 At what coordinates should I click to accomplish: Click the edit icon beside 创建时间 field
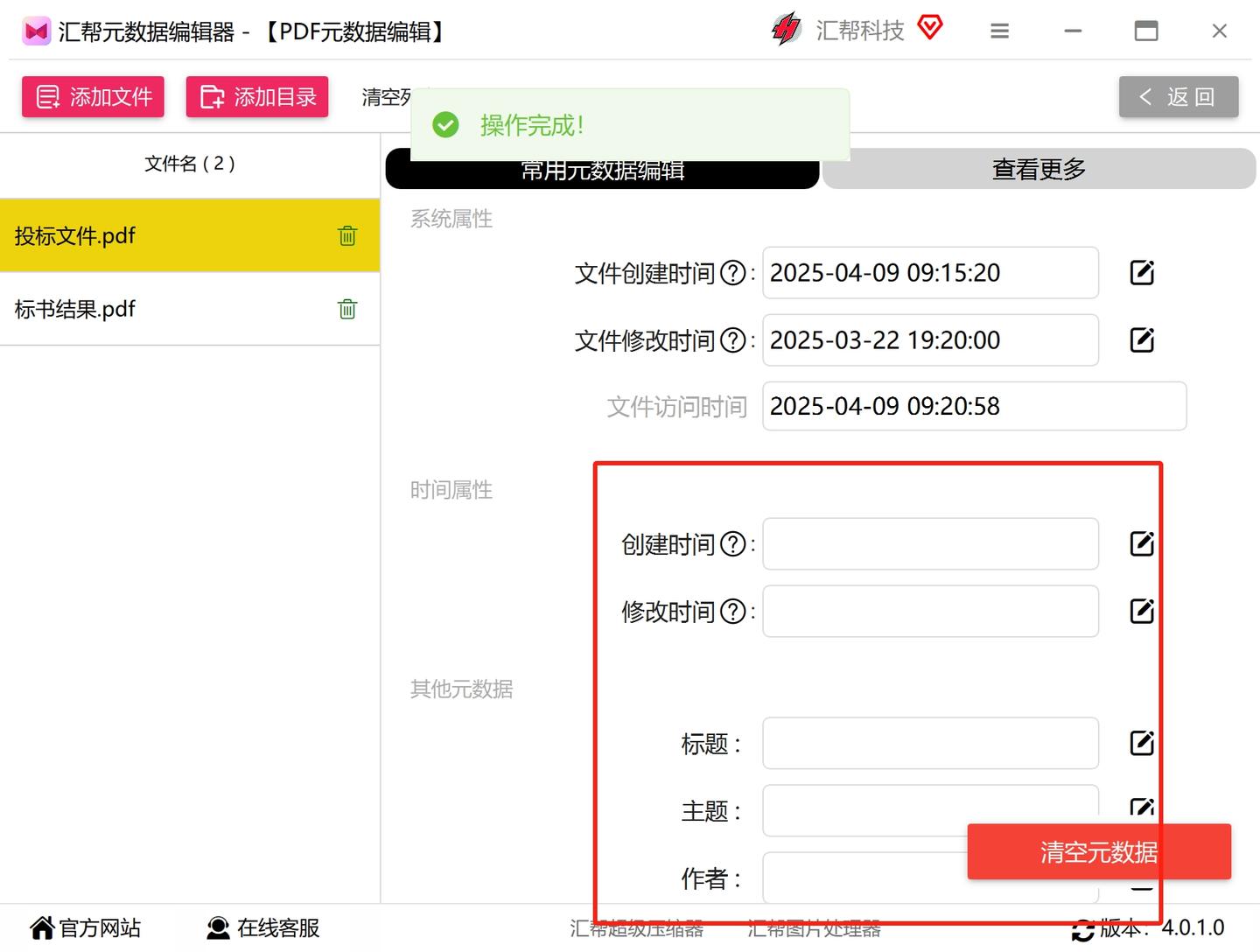click(1142, 544)
